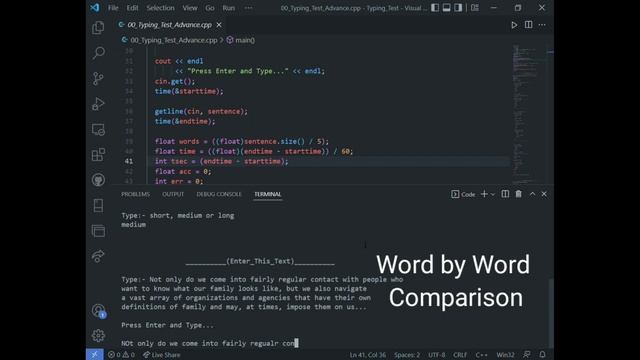
Task: Click the Win32 configuration status item
Action: pos(505,355)
